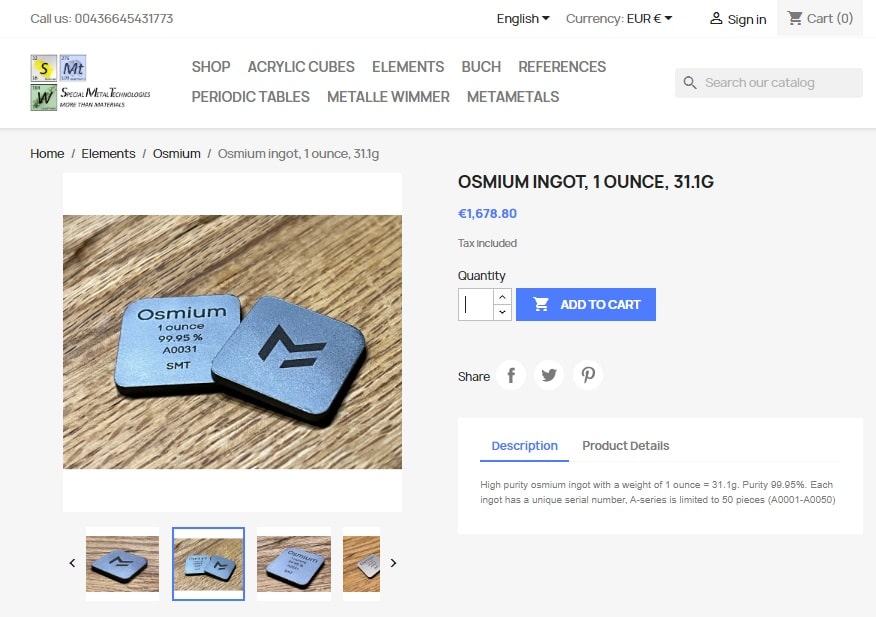
Task: Switch to Product Details tab
Action: pos(626,445)
